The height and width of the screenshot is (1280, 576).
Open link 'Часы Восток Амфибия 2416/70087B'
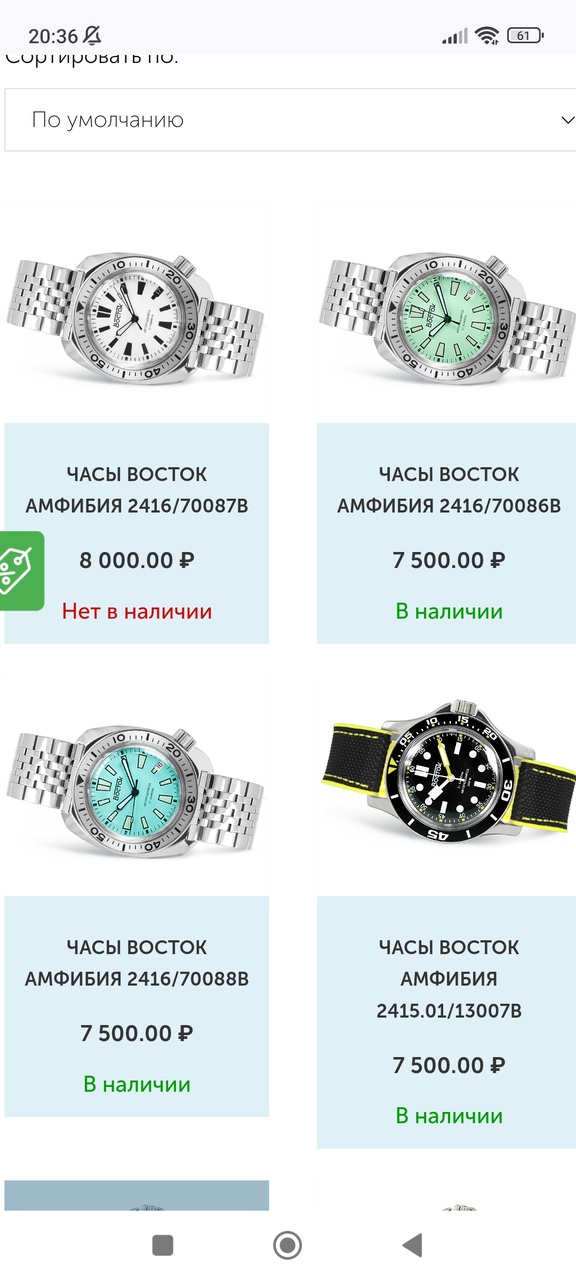pos(137,490)
